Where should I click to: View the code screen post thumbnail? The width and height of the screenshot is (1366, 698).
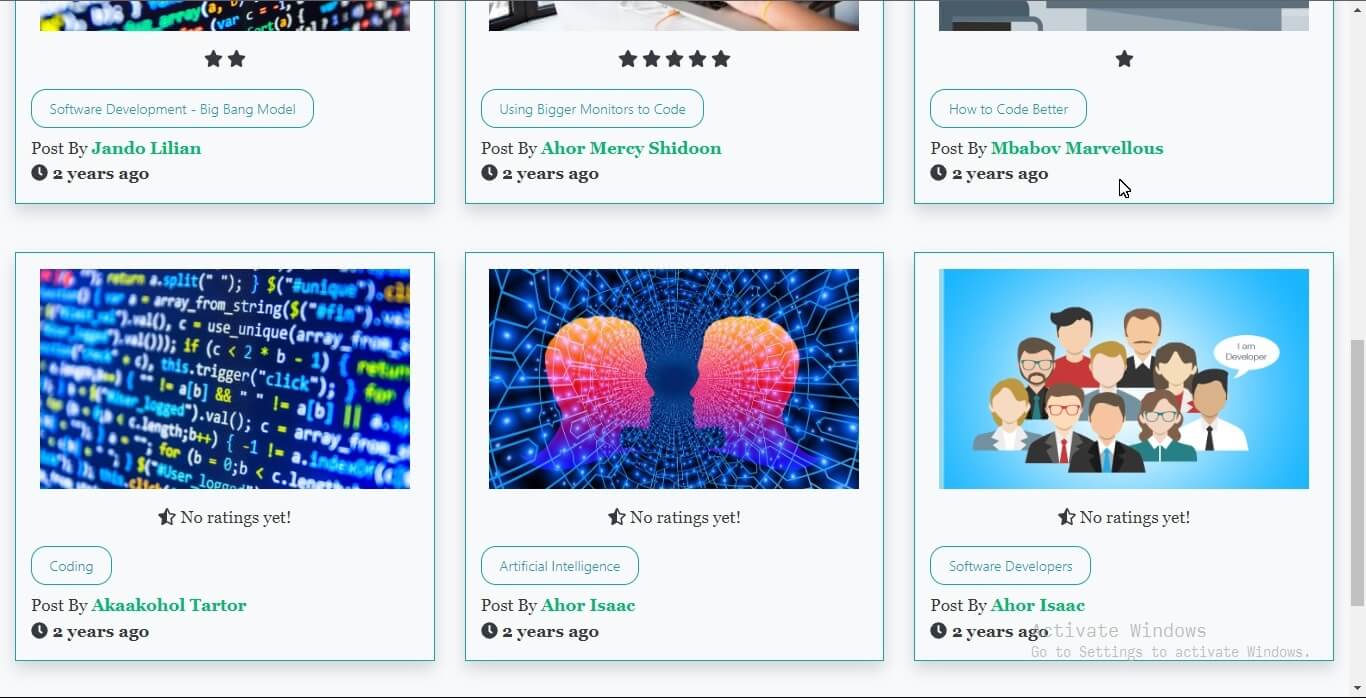225,379
